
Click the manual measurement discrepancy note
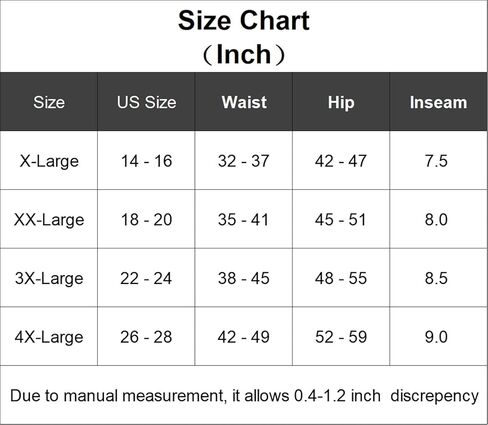pyautogui.click(x=244, y=396)
